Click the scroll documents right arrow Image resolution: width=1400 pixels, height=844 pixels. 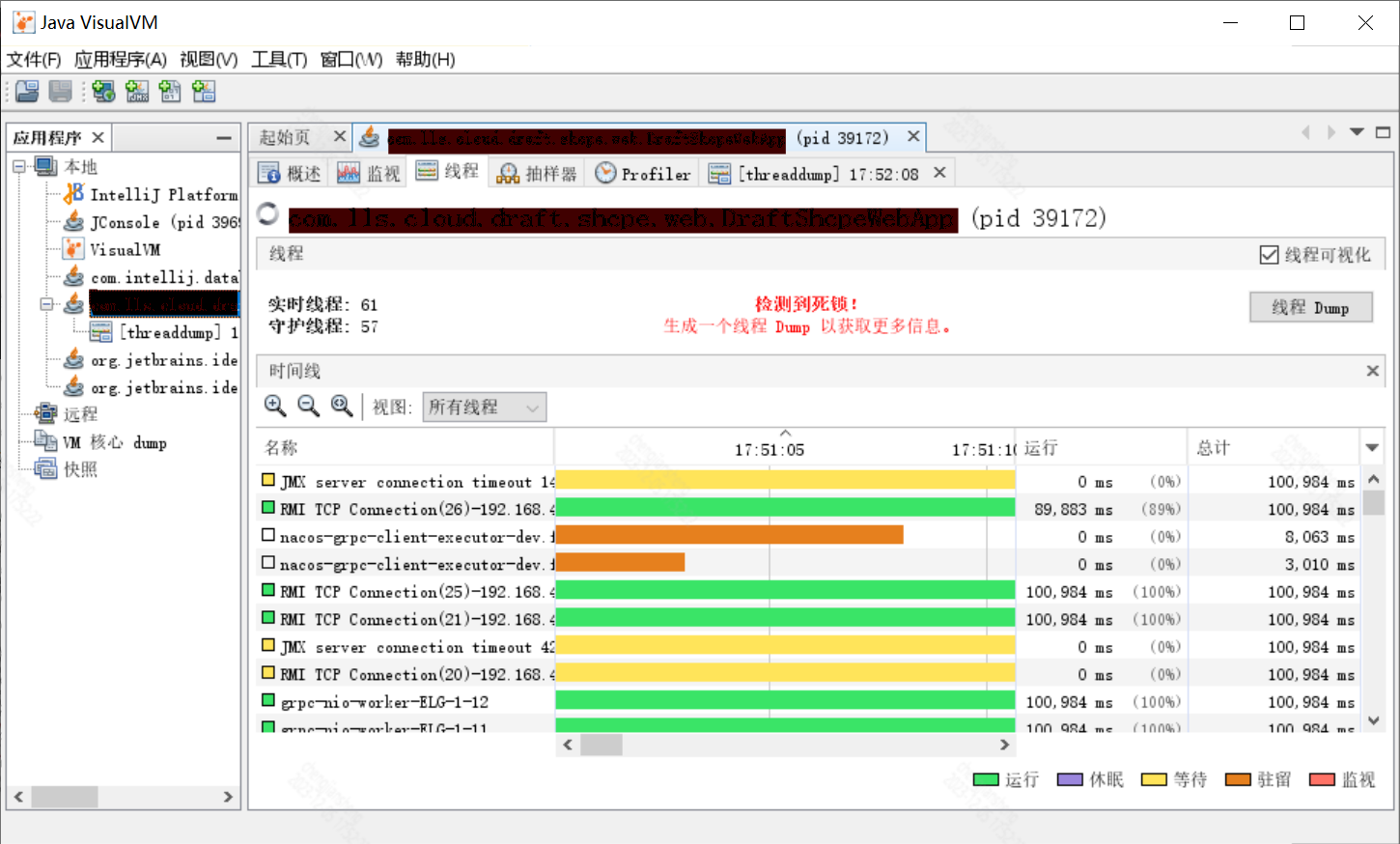point(1331,132)
